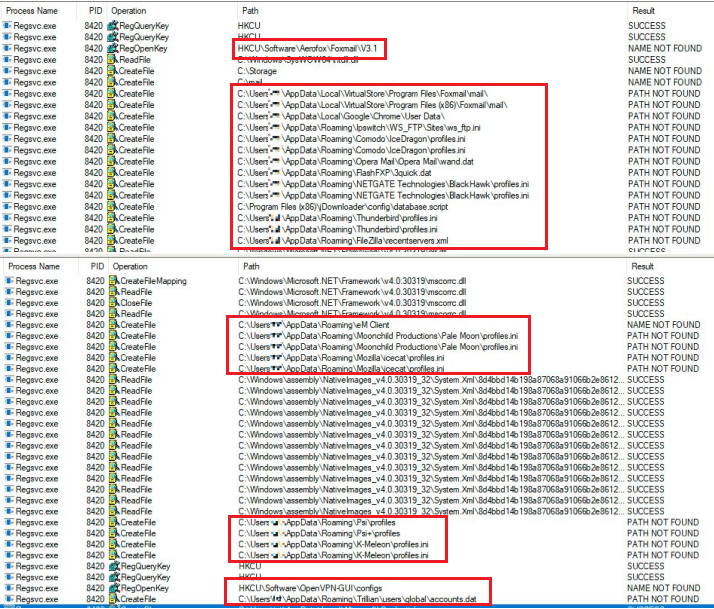The image size is (714, 609).
Task: Click NAME NOT FOUND result on Aerofox Foxmail row
Action: click(x=665, y=48)
